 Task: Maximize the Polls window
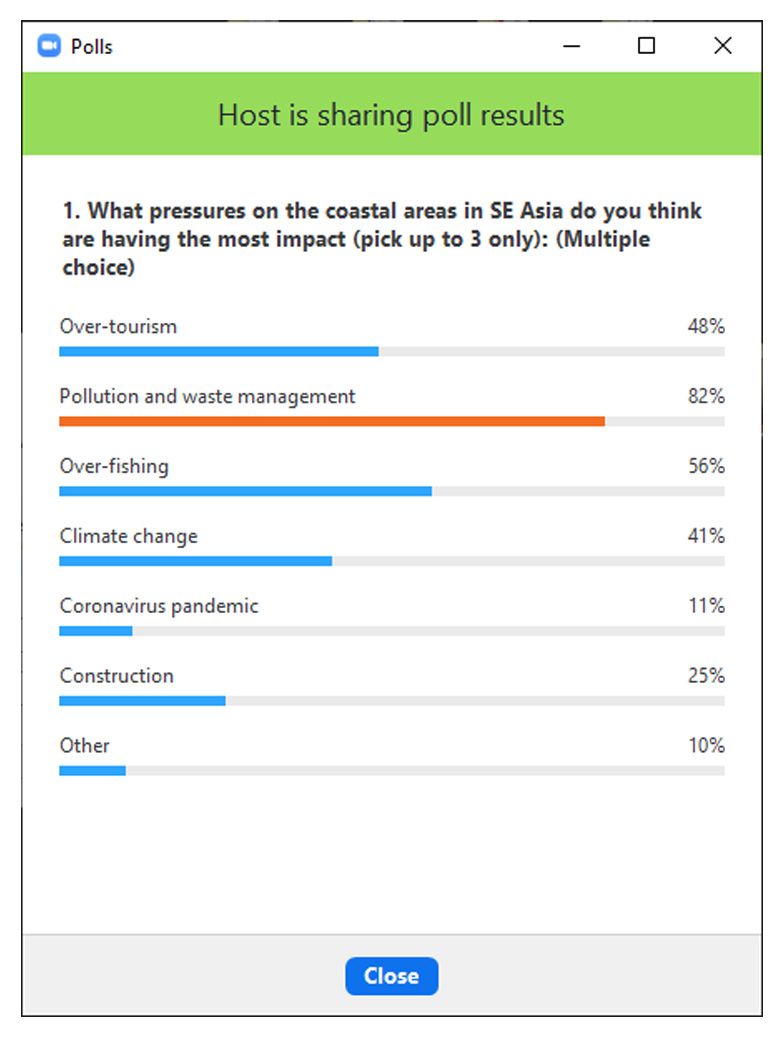(647, 46)
